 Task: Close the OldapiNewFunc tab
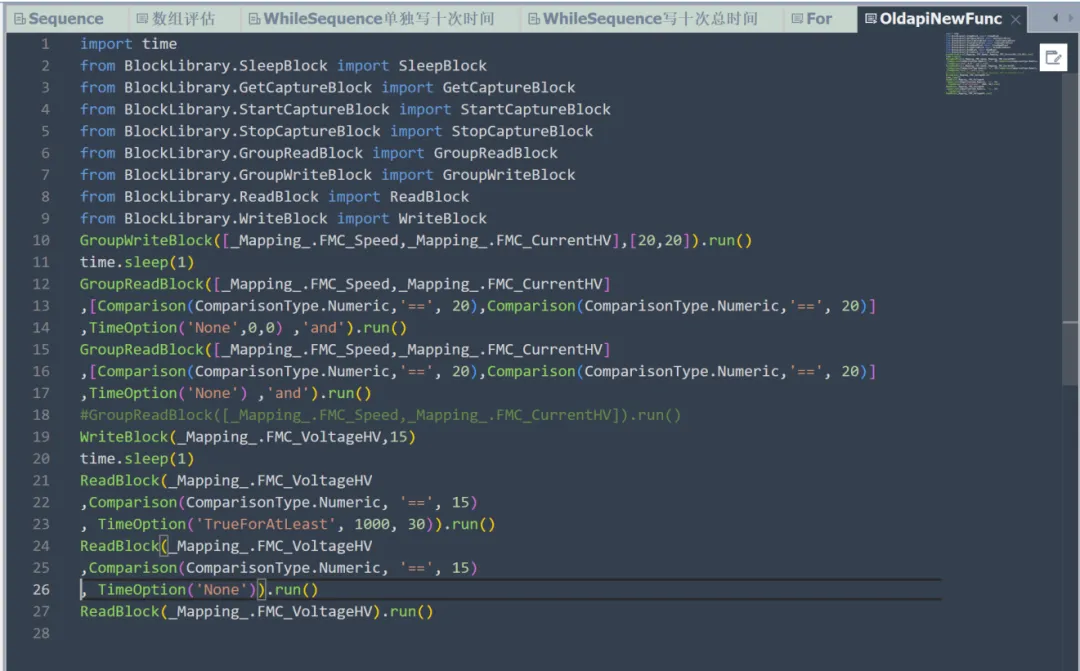1015,19
